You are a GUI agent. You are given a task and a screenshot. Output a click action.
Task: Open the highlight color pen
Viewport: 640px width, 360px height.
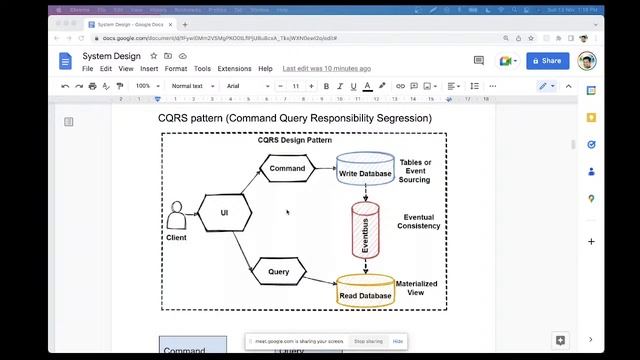point(382,86)
